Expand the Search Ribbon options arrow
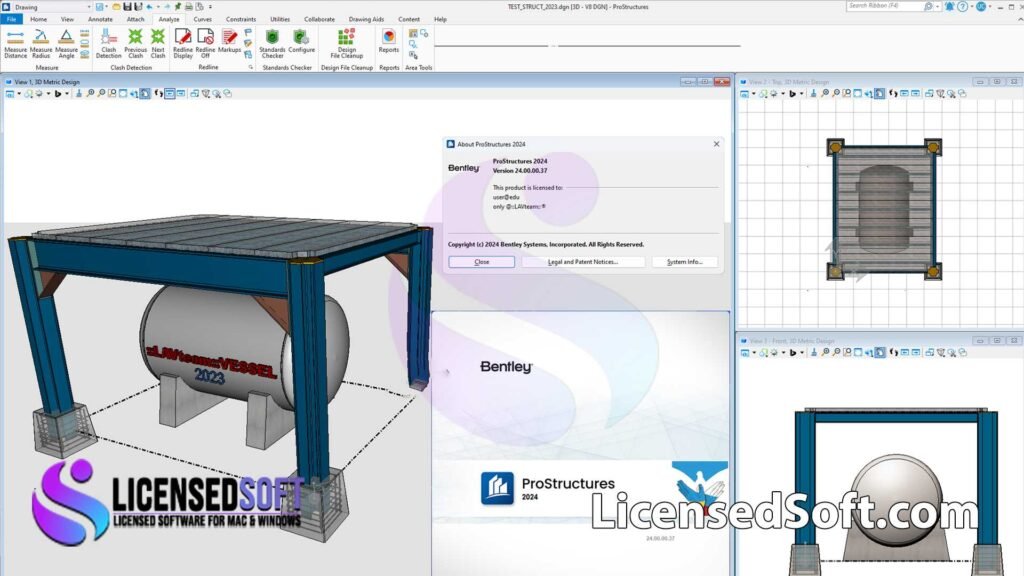 pos(938,7)
